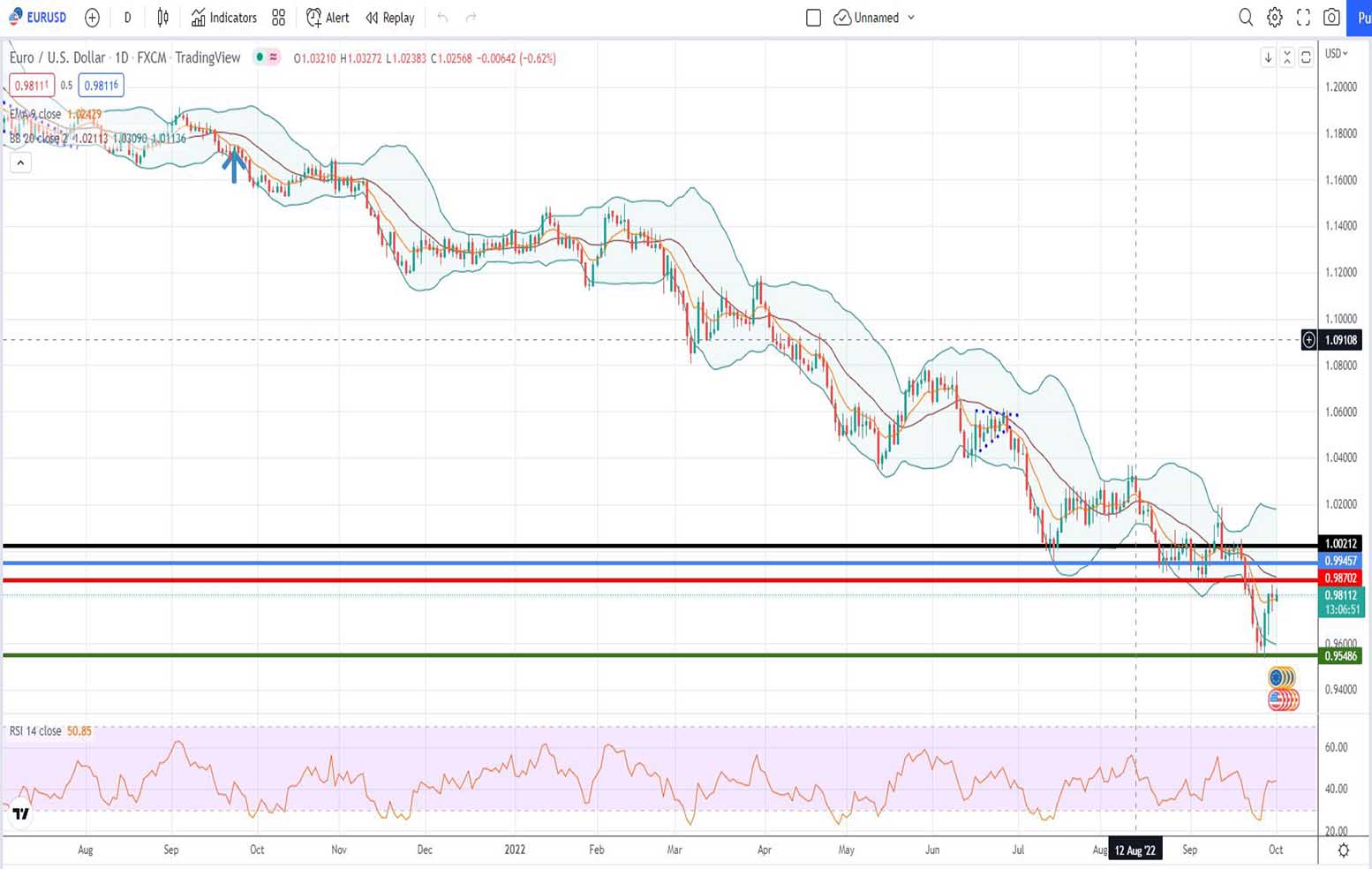Open Symbol Search magnifier icon

1246,18
